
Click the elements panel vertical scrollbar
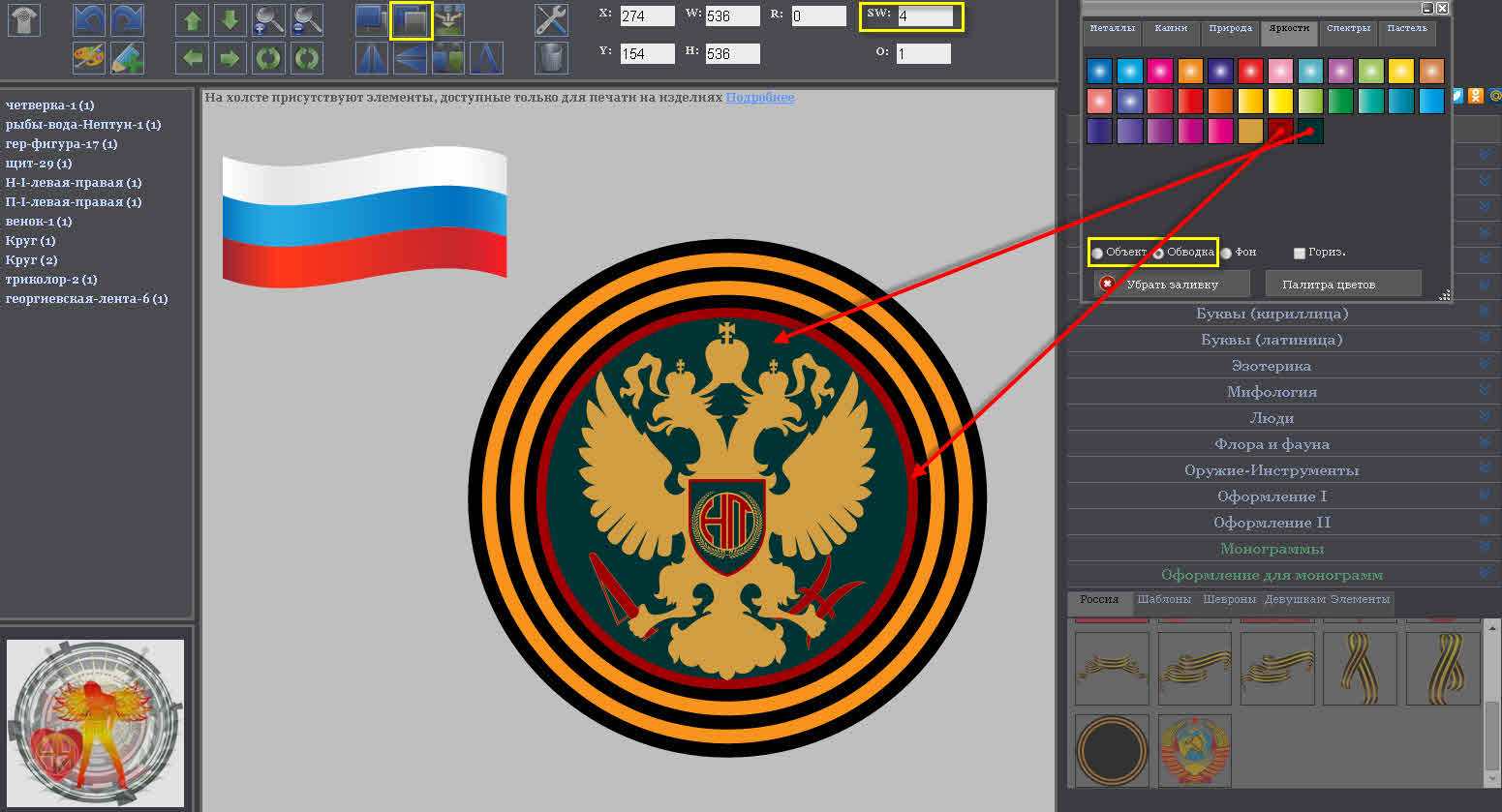click(1490, 703)
